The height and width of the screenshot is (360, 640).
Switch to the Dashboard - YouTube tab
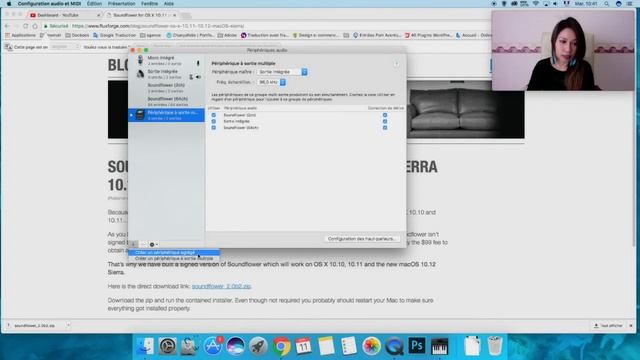click(65, 15)
